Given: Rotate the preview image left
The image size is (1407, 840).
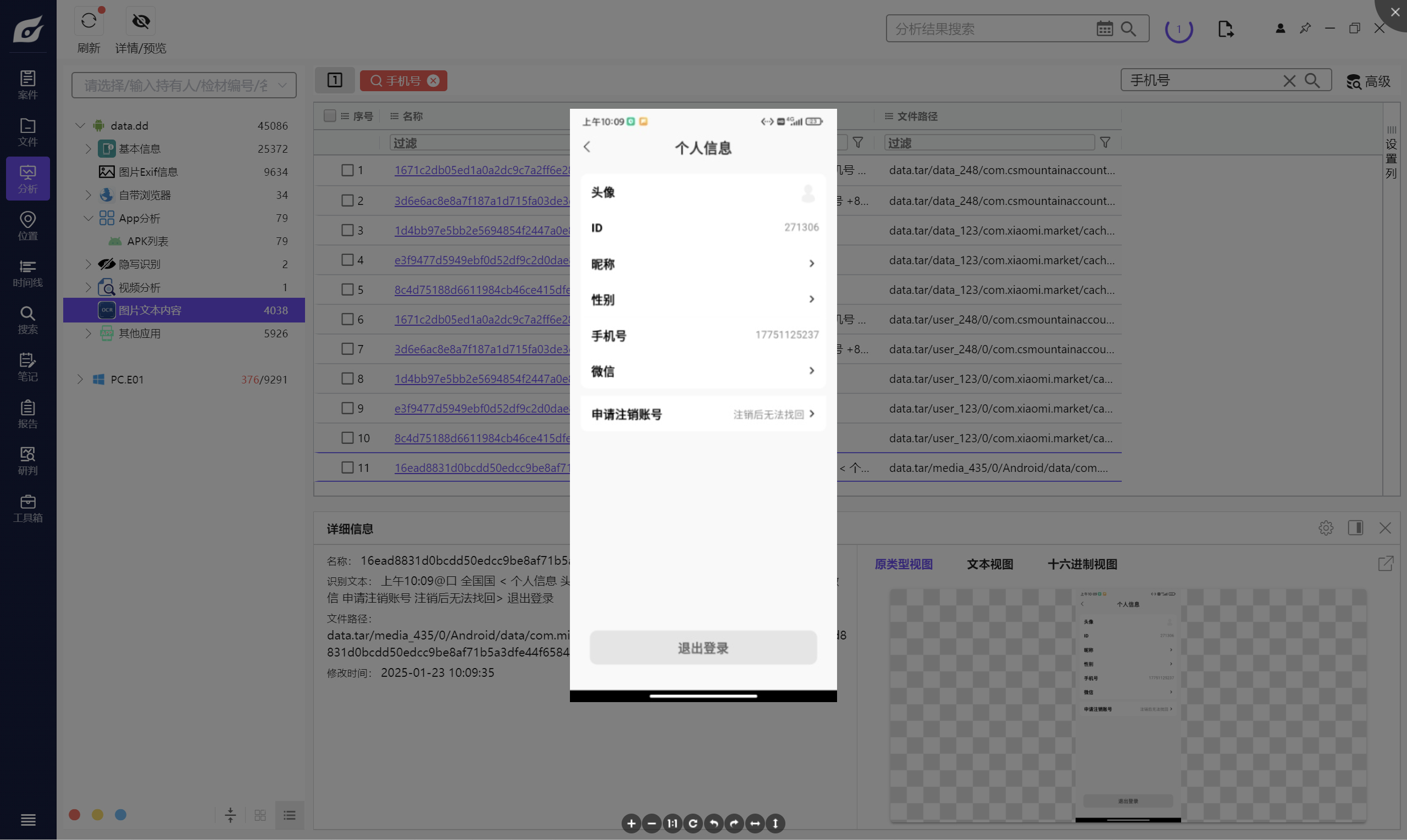Looking at the screenshot, I should pyautogui.click(x=713, y=824).
